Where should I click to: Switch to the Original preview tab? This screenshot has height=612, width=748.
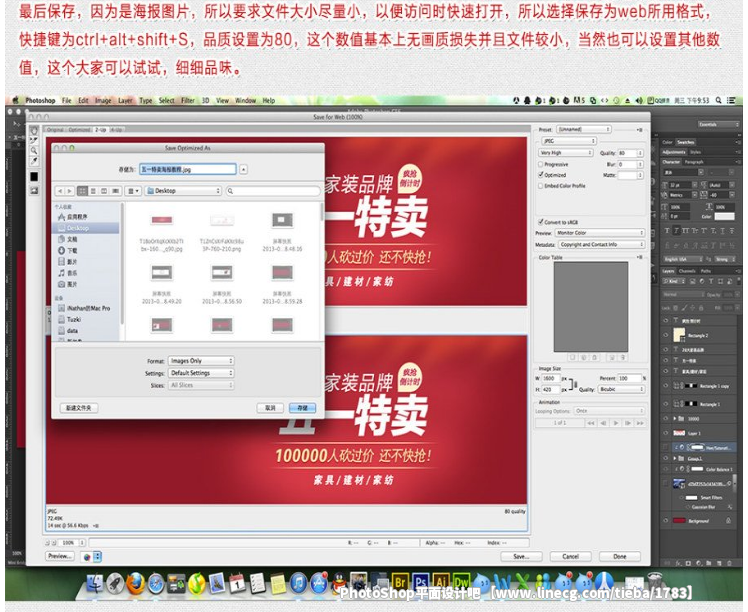tap(55, 130)
